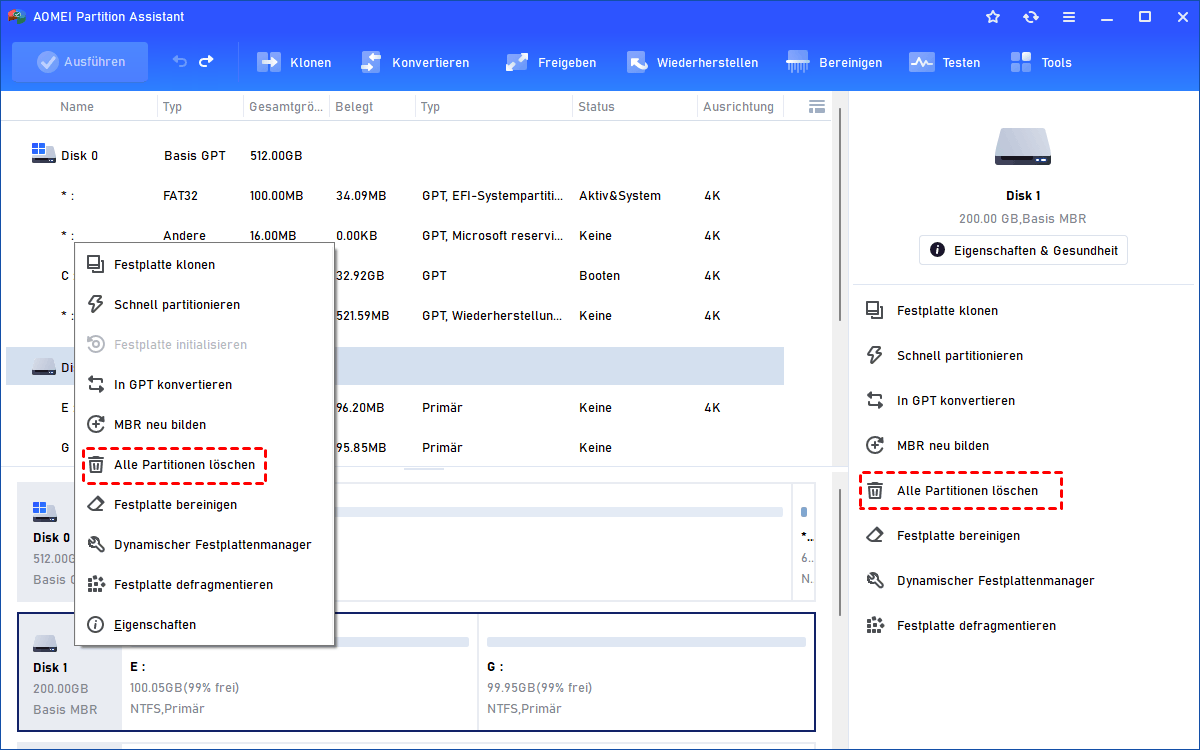Image resolution: width=1200 pixels, height=750 pixels.
Task: Click the trash icon in right panel
Action: [875, 491]
